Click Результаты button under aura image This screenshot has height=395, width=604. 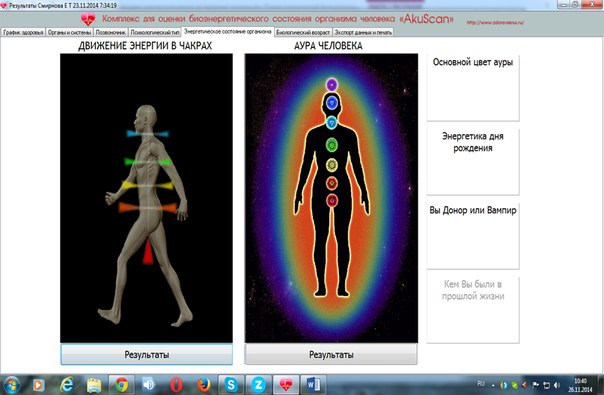coord(331,354)
